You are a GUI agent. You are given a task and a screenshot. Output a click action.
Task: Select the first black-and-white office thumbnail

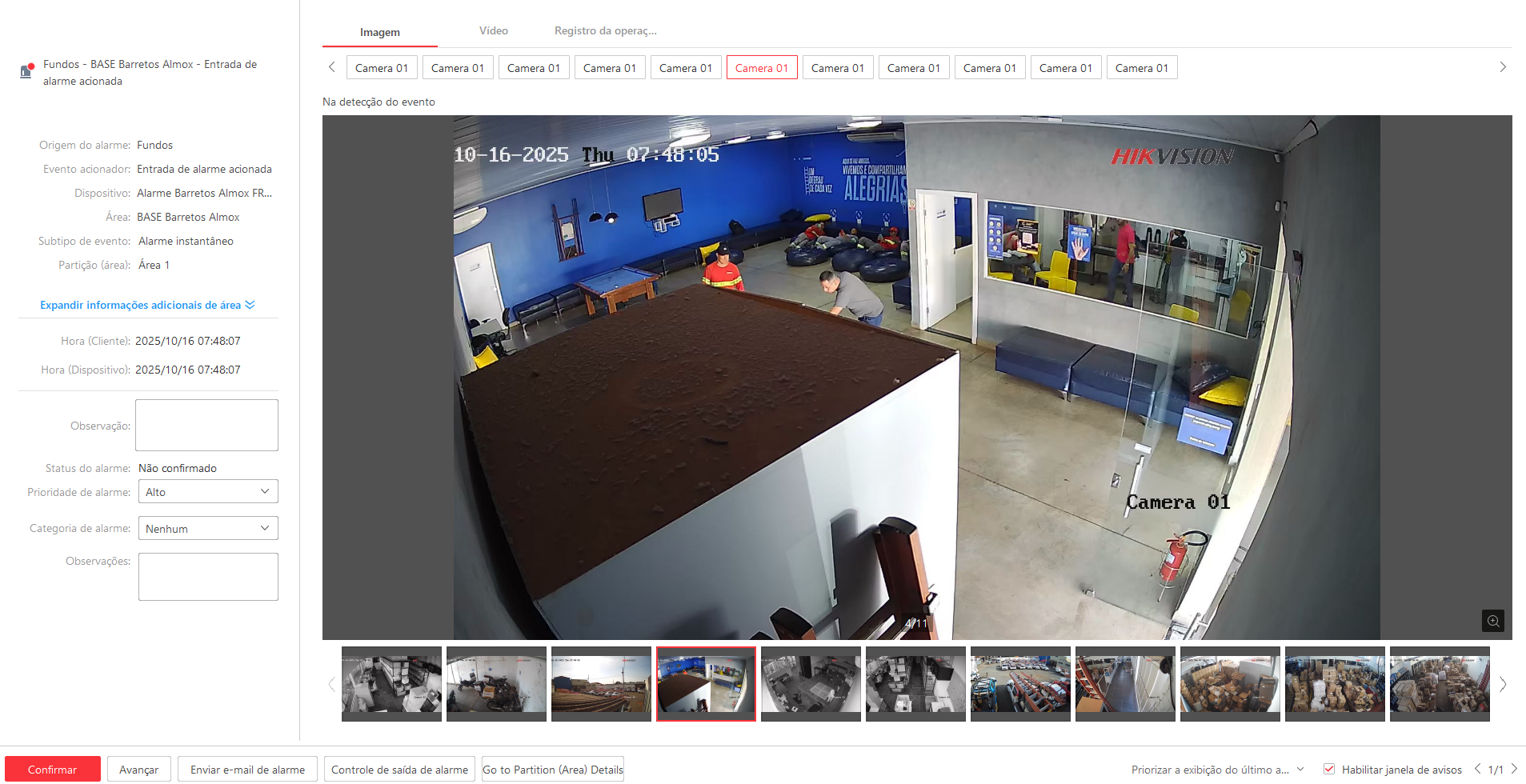click(391, 684)
